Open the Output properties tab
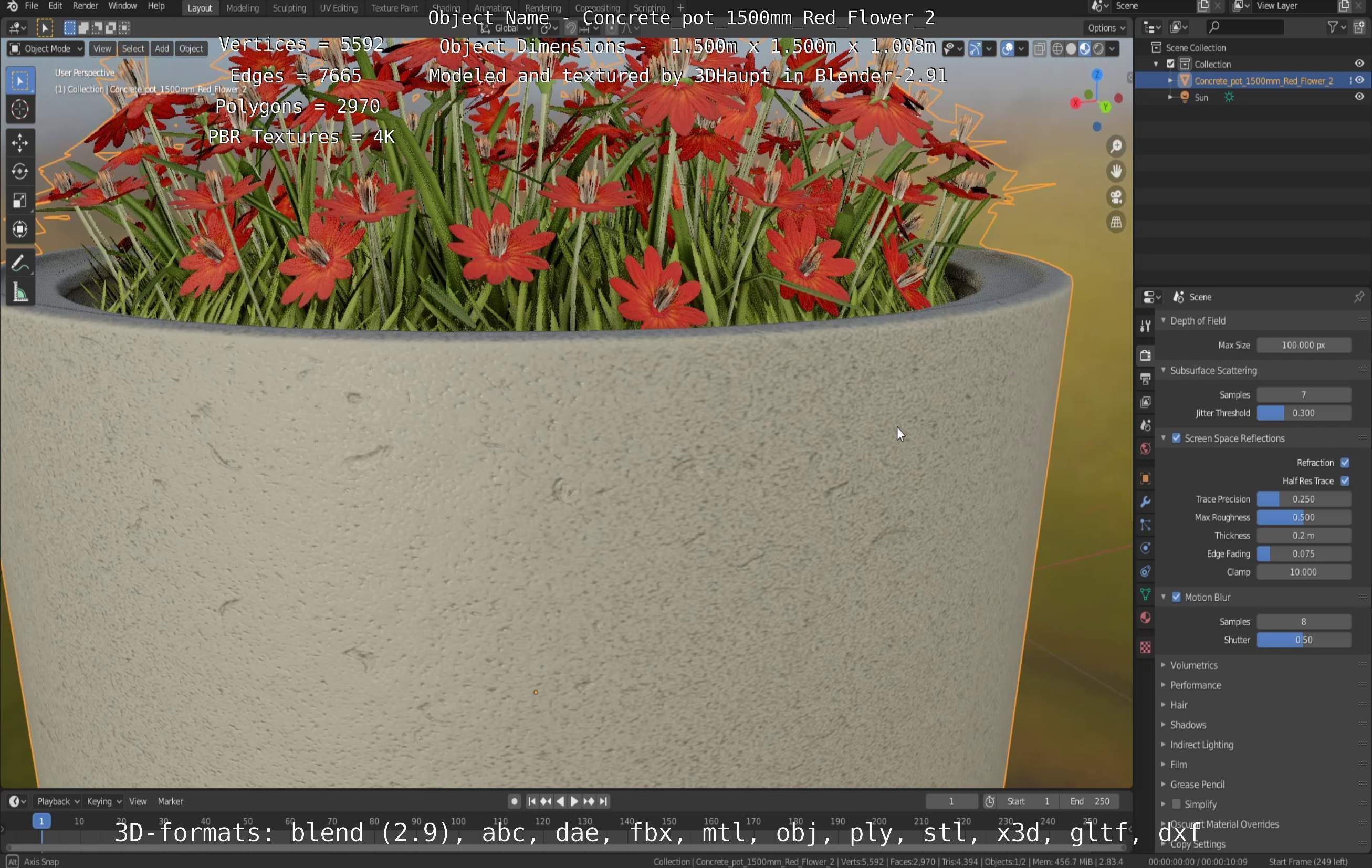1372x868 pixels. pos(1145,379)
